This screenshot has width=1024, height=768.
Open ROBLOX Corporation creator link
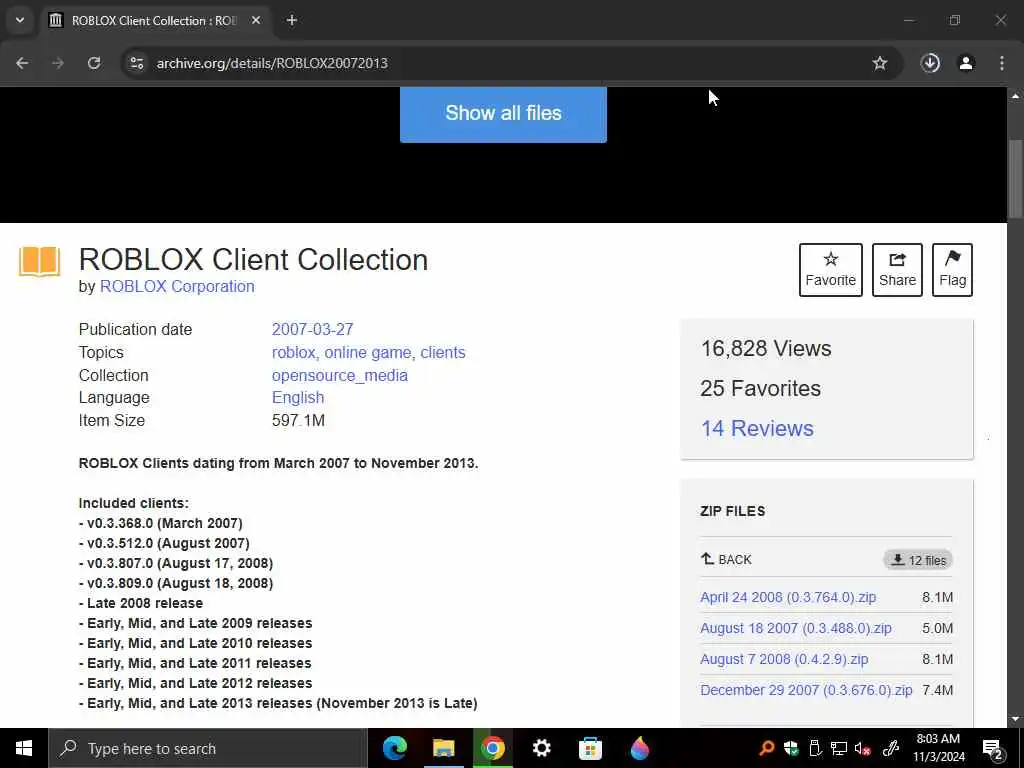click(177, 286)
